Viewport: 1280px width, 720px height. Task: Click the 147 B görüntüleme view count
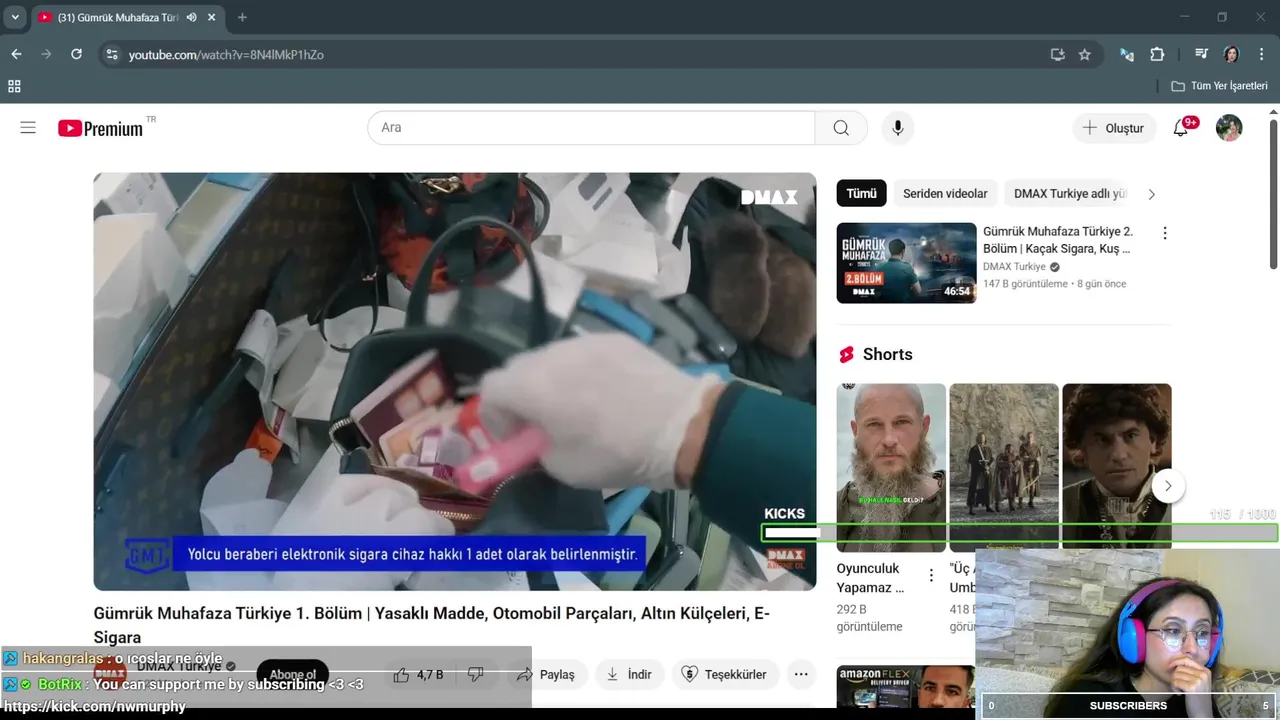1025,284
